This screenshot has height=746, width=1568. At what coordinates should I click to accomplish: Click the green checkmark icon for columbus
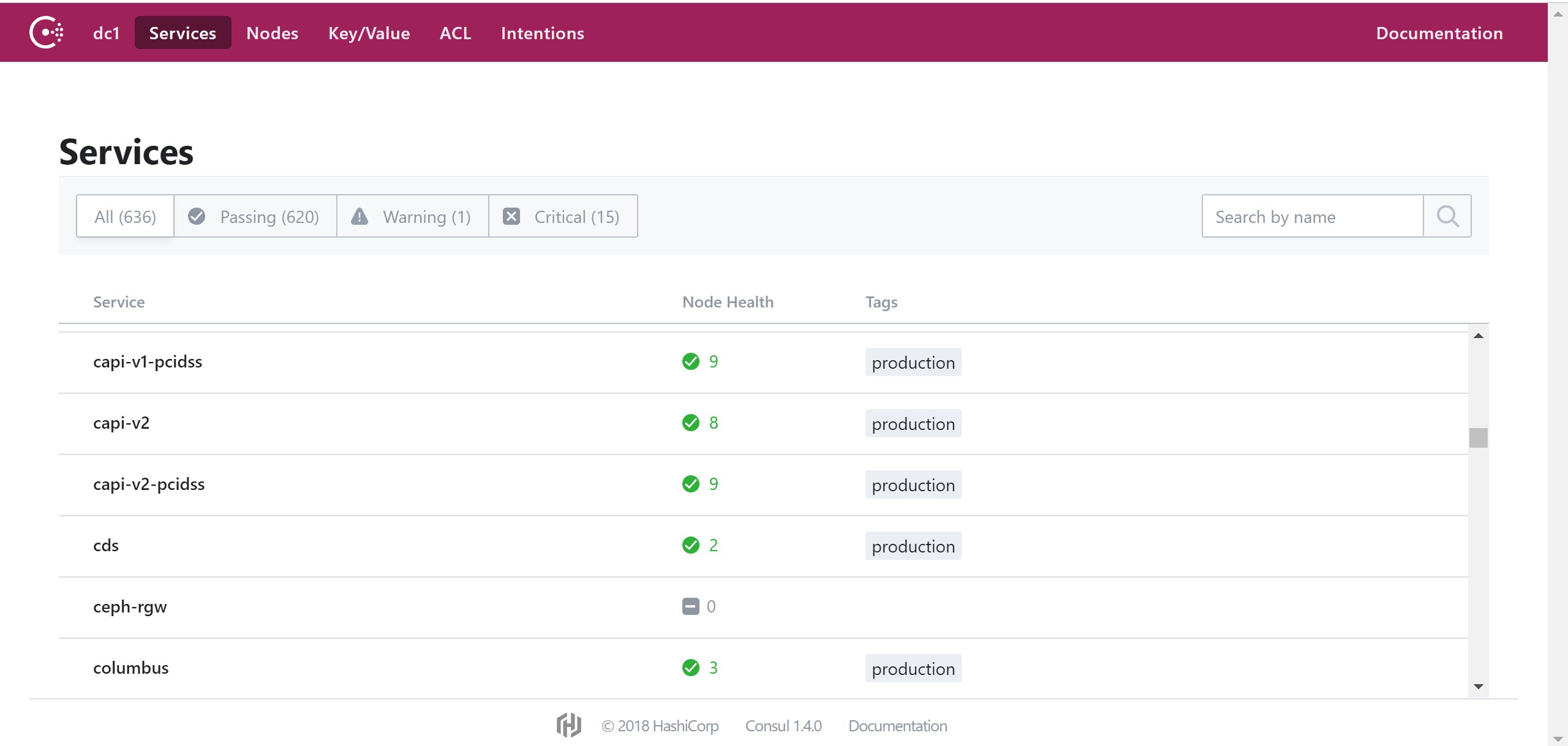[691, 667]
